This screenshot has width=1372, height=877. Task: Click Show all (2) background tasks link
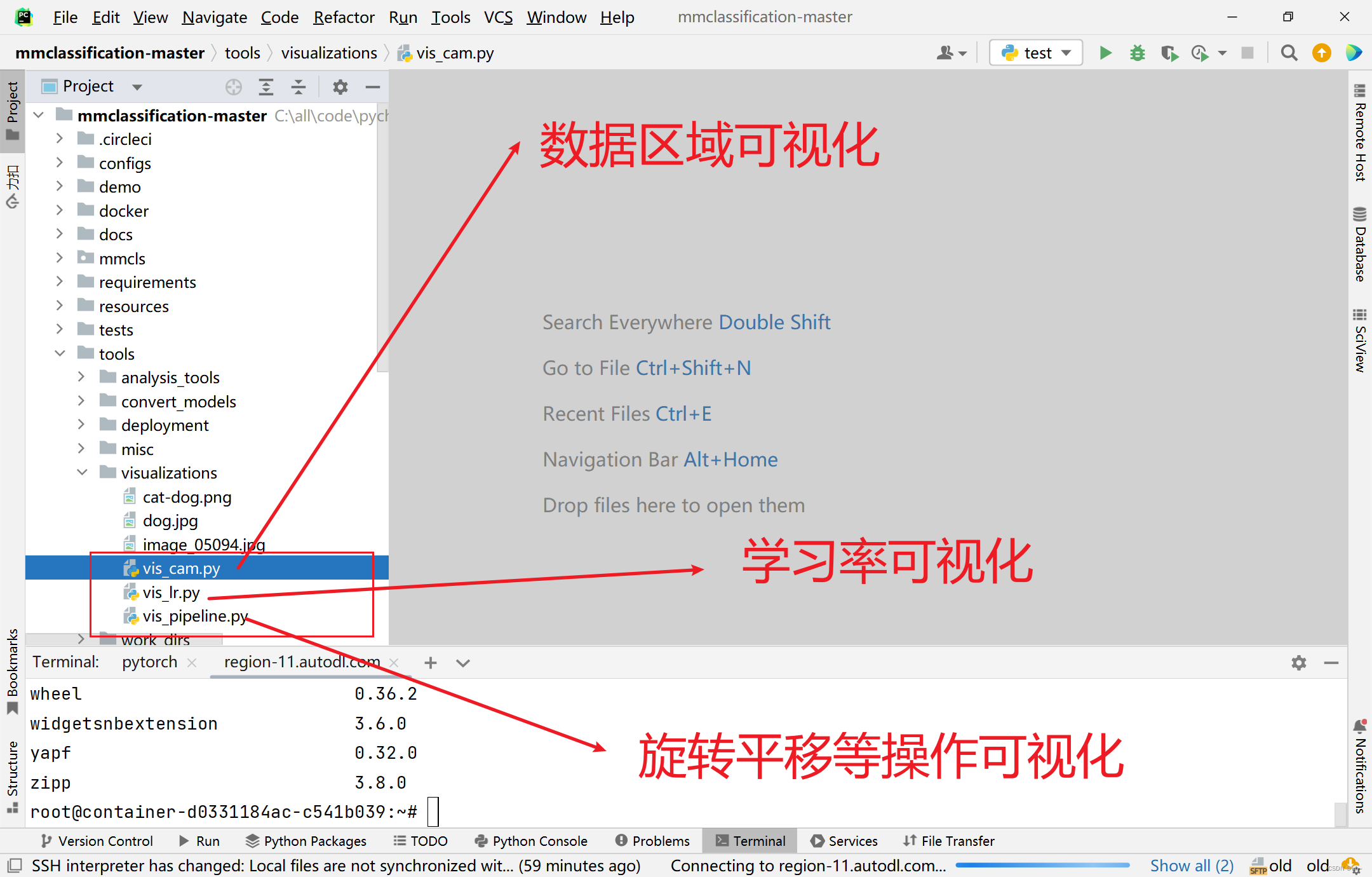[1192, 866]
